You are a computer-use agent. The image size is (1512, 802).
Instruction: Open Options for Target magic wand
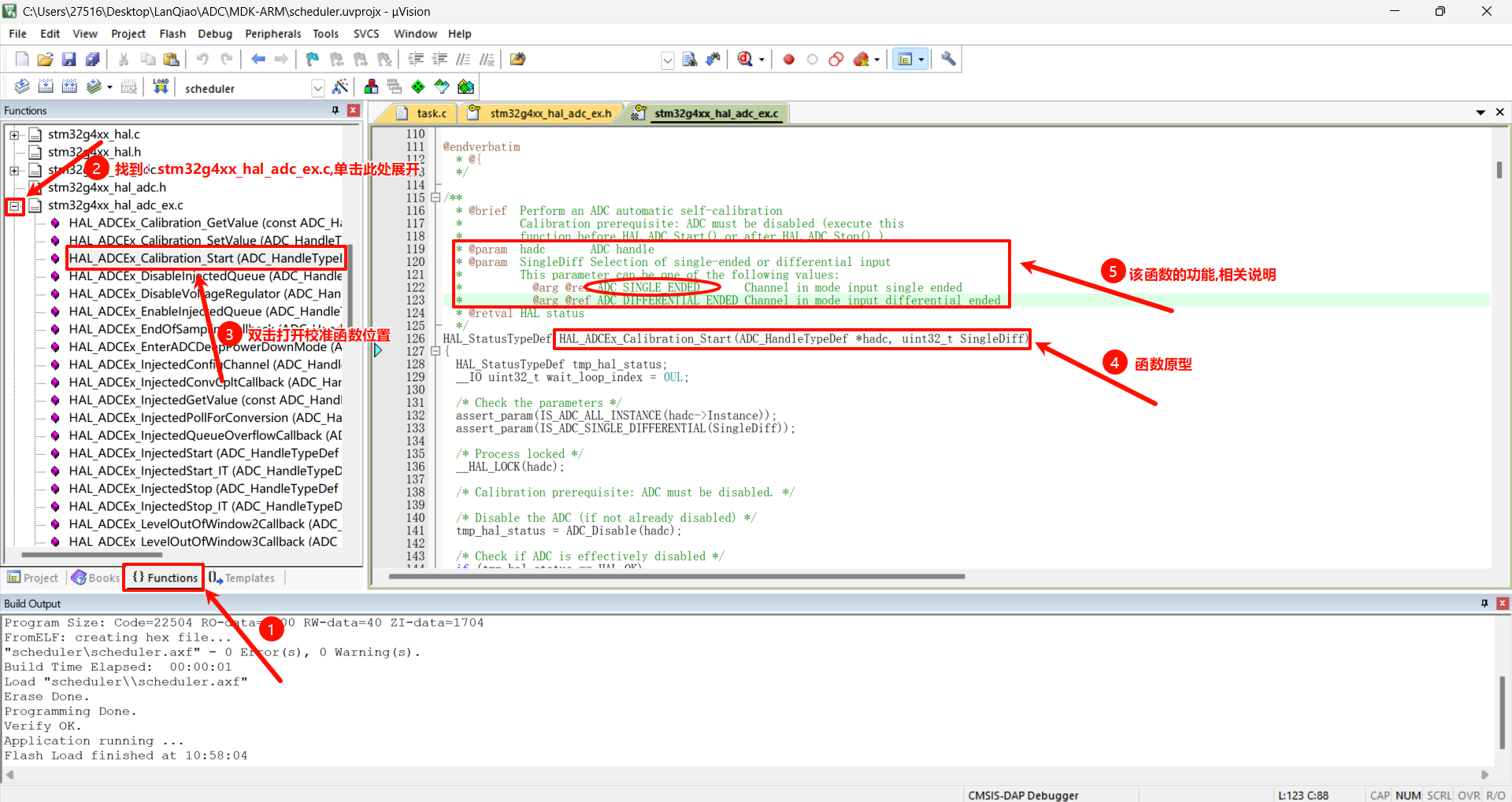click(340, 87)
